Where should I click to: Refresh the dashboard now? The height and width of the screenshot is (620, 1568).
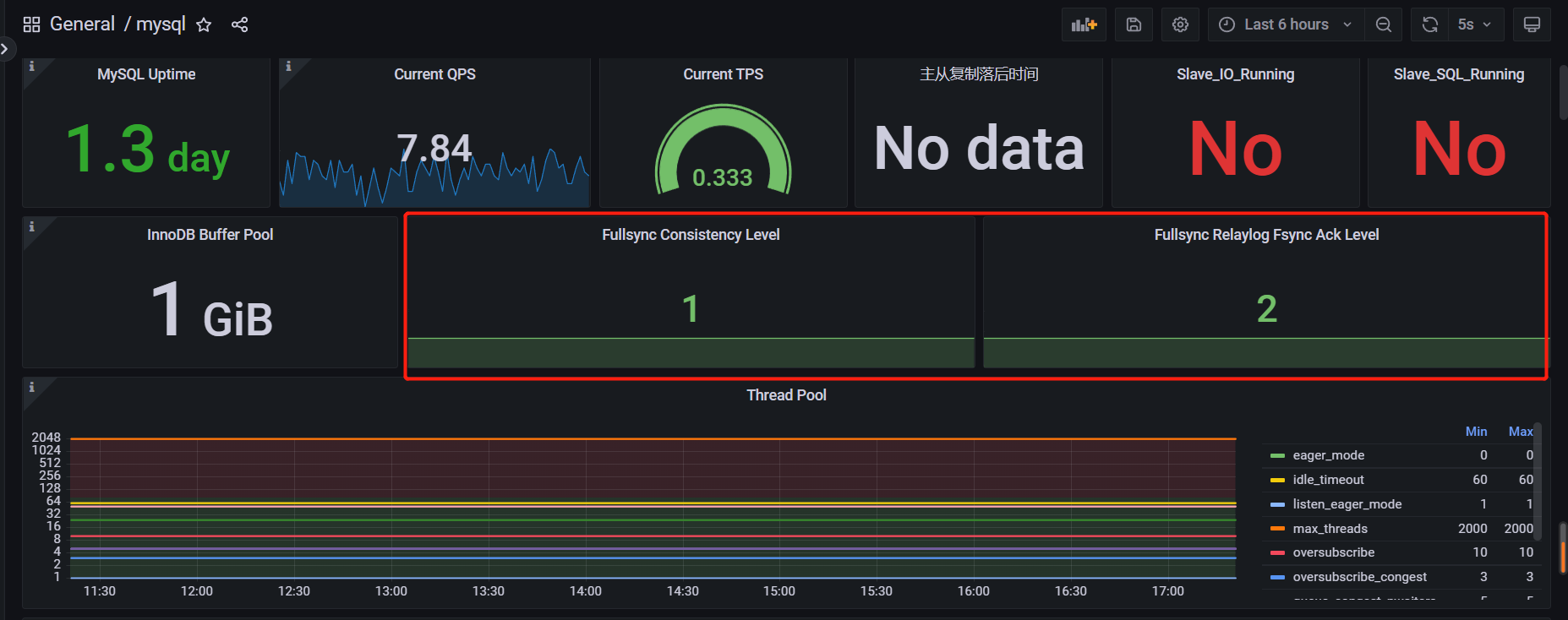(x=1429, y=24)
